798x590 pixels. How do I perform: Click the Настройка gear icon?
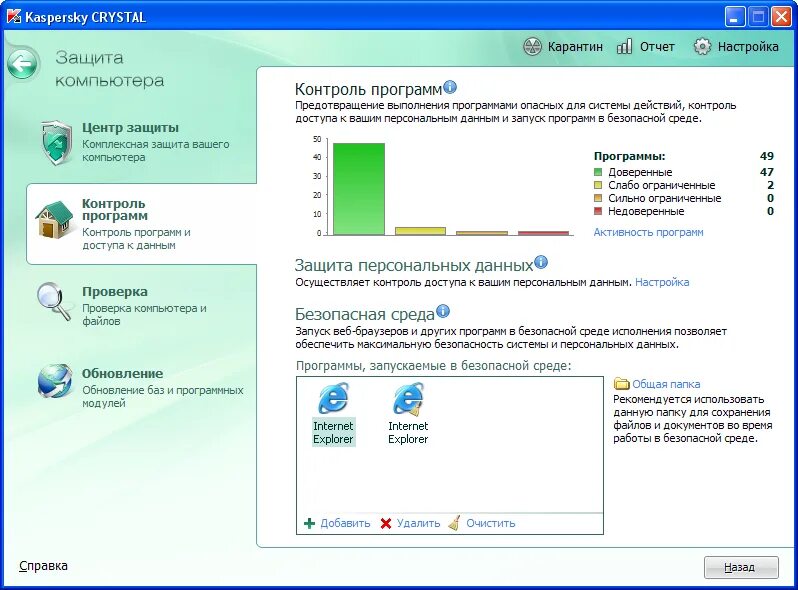click(702, 47)
